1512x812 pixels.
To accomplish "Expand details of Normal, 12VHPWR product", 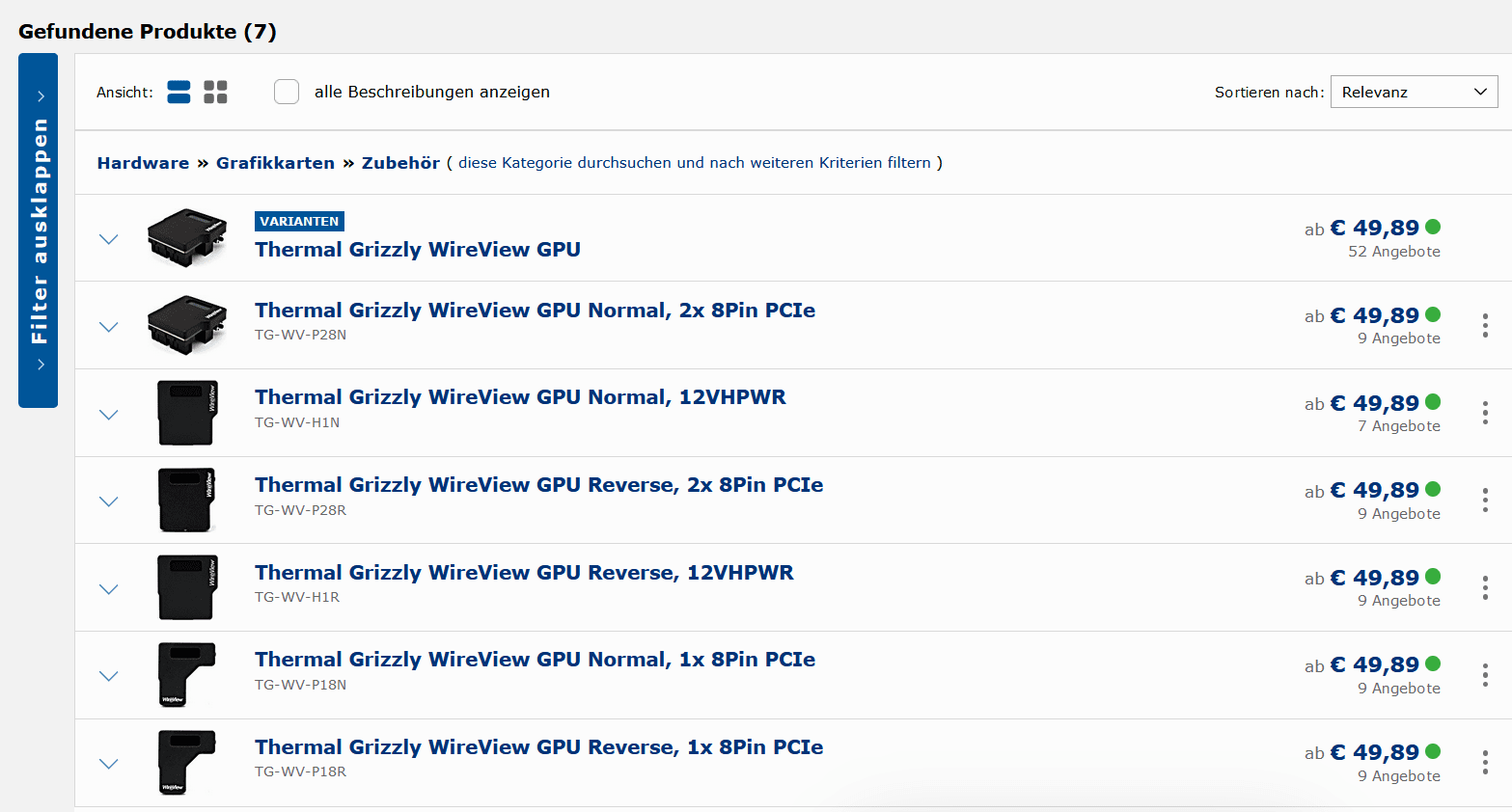I will (109, 415).
